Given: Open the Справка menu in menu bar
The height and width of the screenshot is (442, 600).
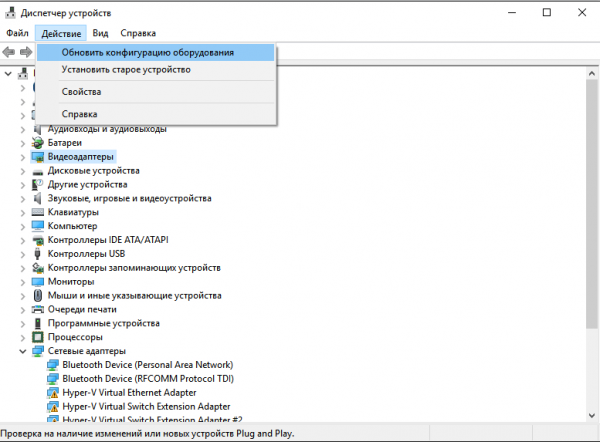Looking at the screenshot, I should coord(138,33).
